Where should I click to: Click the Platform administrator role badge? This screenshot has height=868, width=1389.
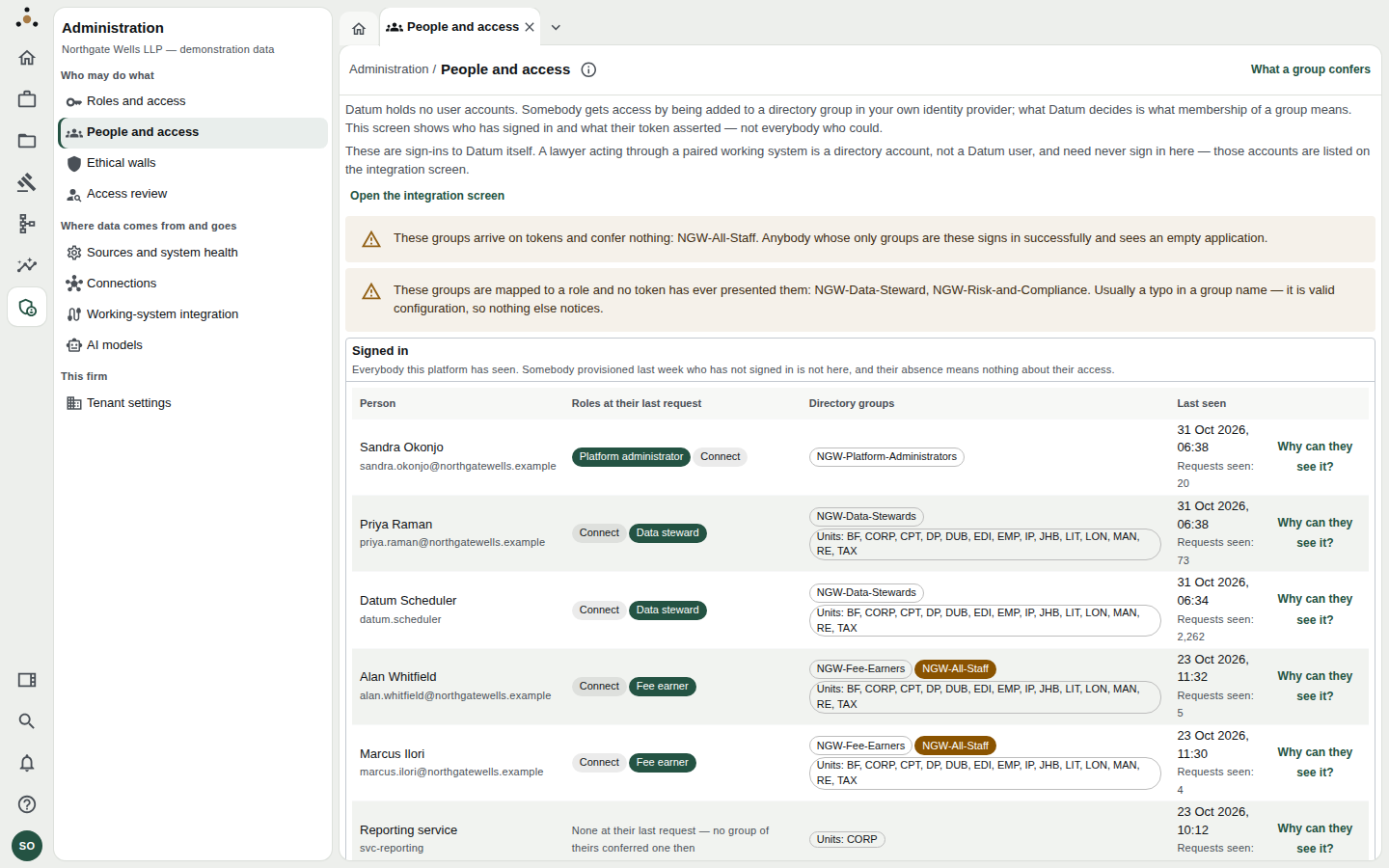coord(631,457)
